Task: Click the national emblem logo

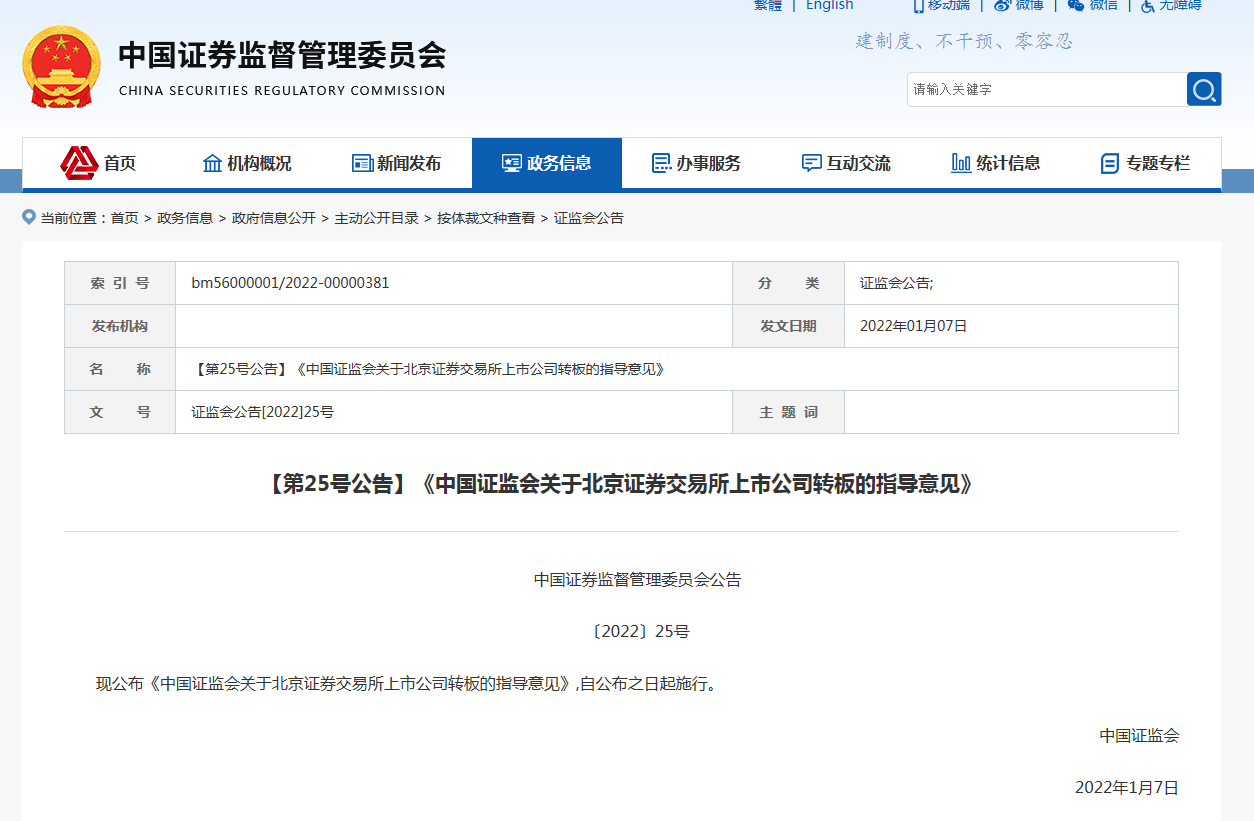Action: tap(61, 67)
